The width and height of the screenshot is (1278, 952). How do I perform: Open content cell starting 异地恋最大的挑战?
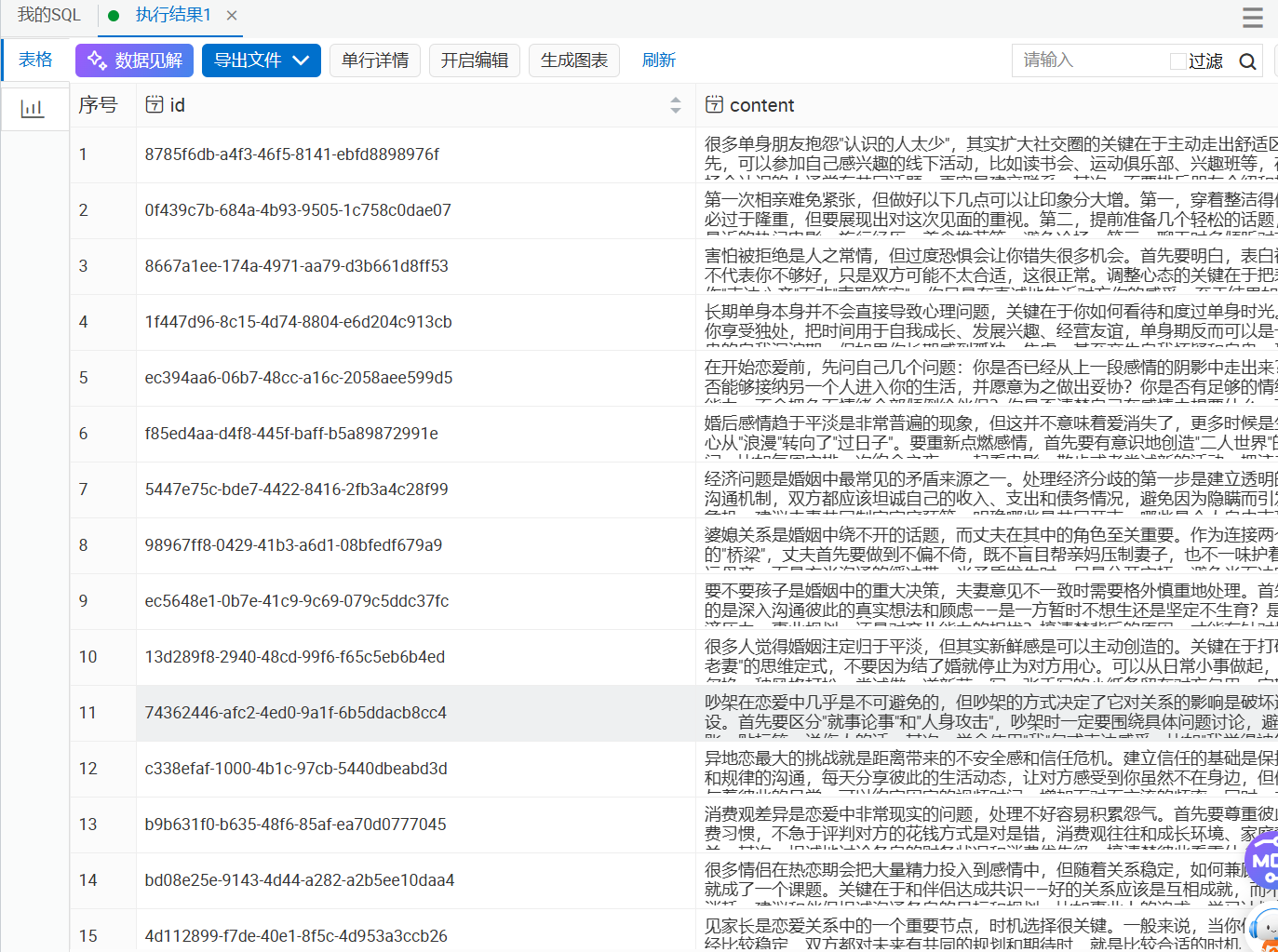987,769
